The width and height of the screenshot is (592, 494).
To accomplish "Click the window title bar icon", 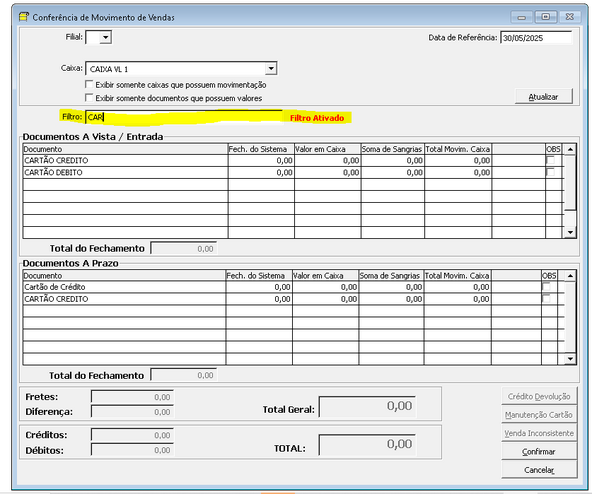I will (x=24, y=17).
